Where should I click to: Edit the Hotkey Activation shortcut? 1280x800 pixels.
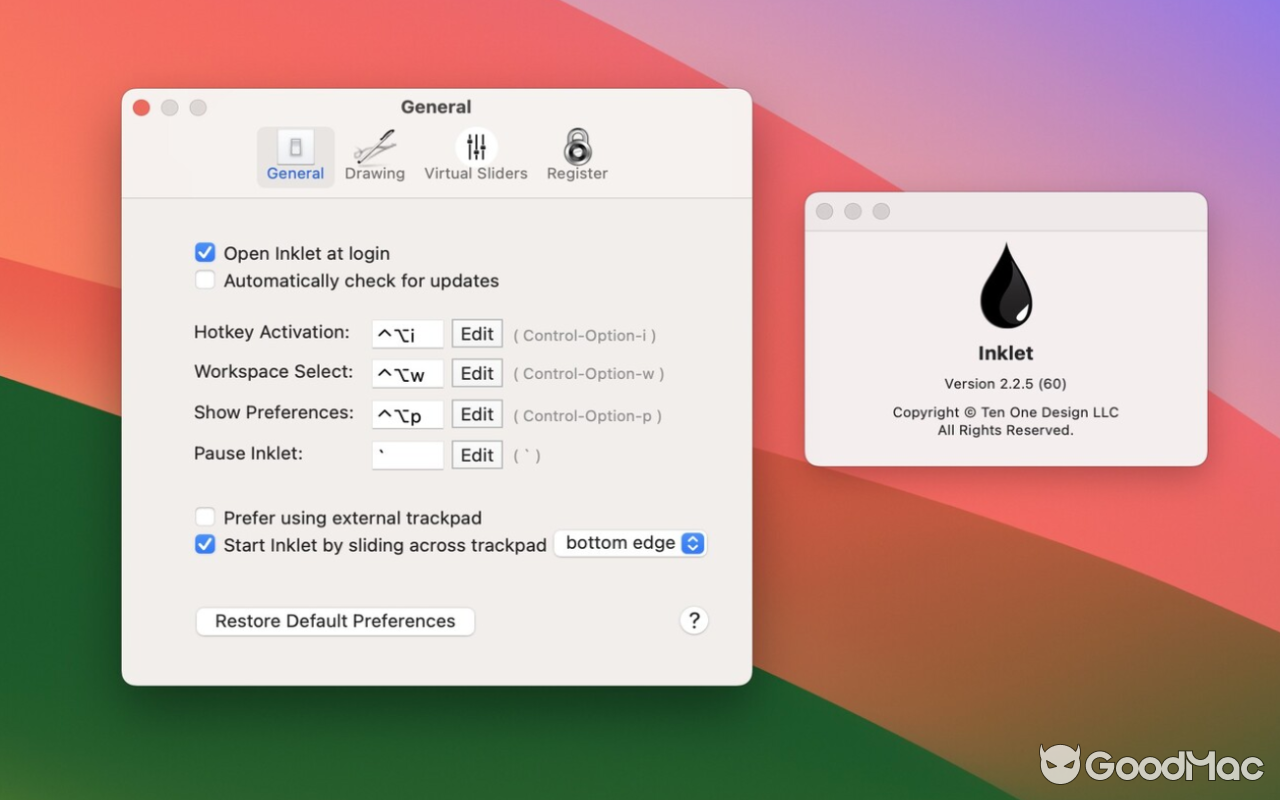pos(477,333)
